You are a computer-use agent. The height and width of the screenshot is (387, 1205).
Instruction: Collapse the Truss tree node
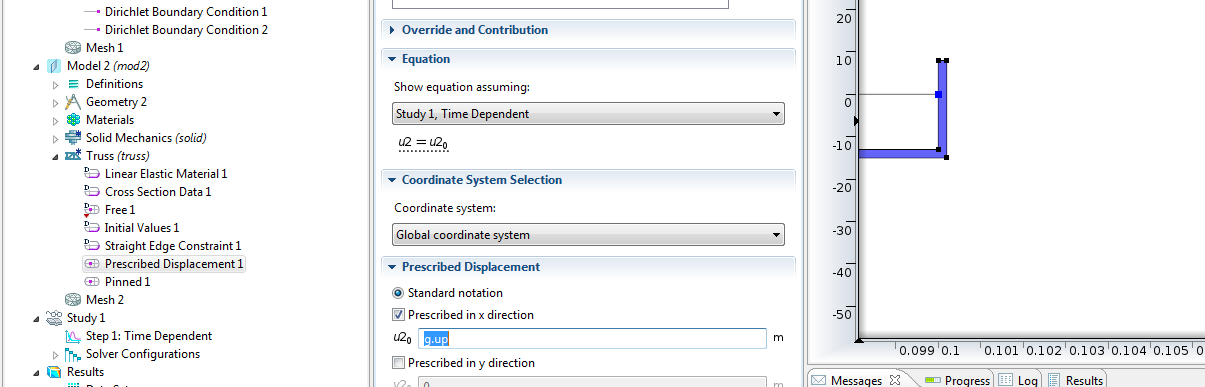pos(55,156)
